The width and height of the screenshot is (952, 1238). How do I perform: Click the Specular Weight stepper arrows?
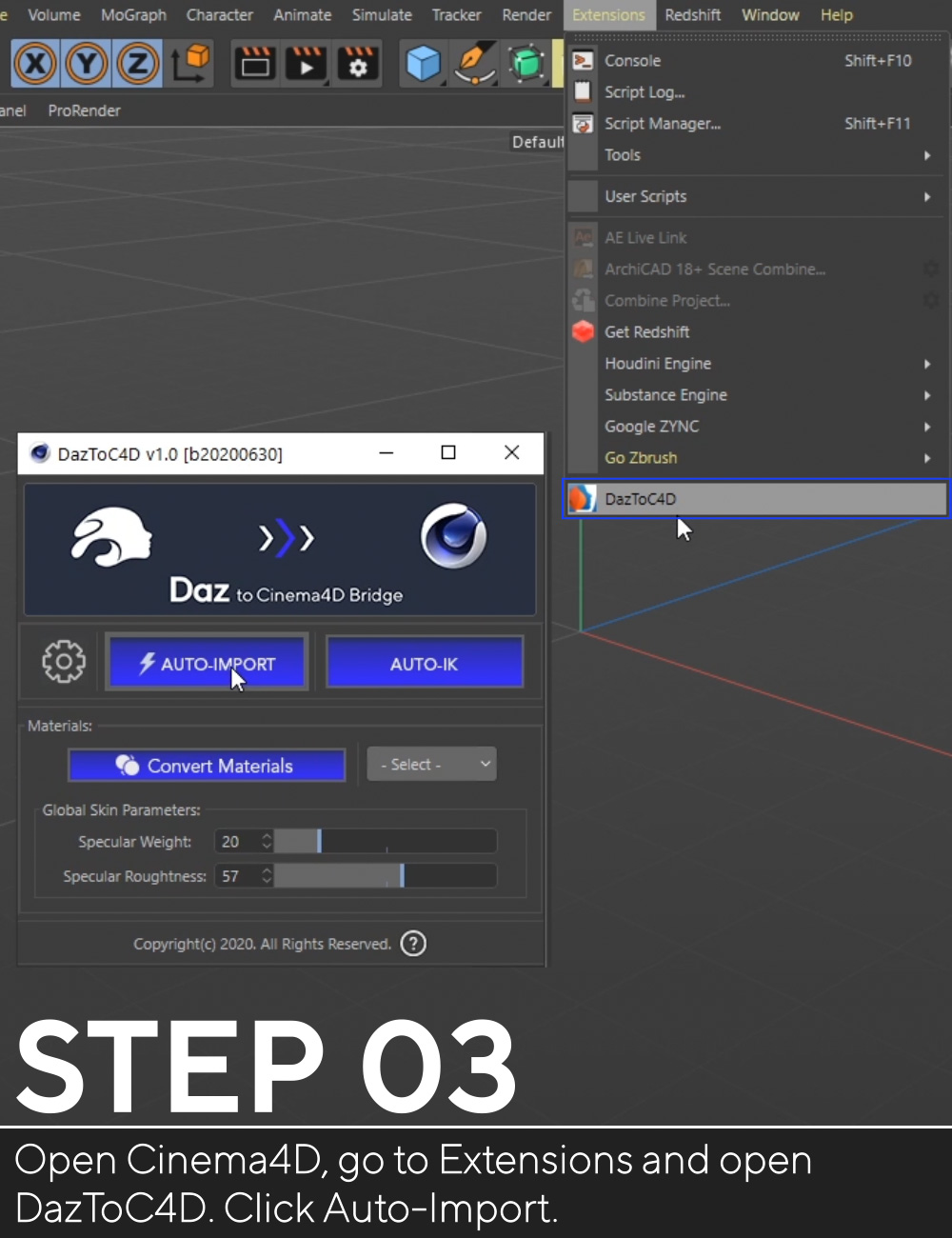(x=267, y=841)
